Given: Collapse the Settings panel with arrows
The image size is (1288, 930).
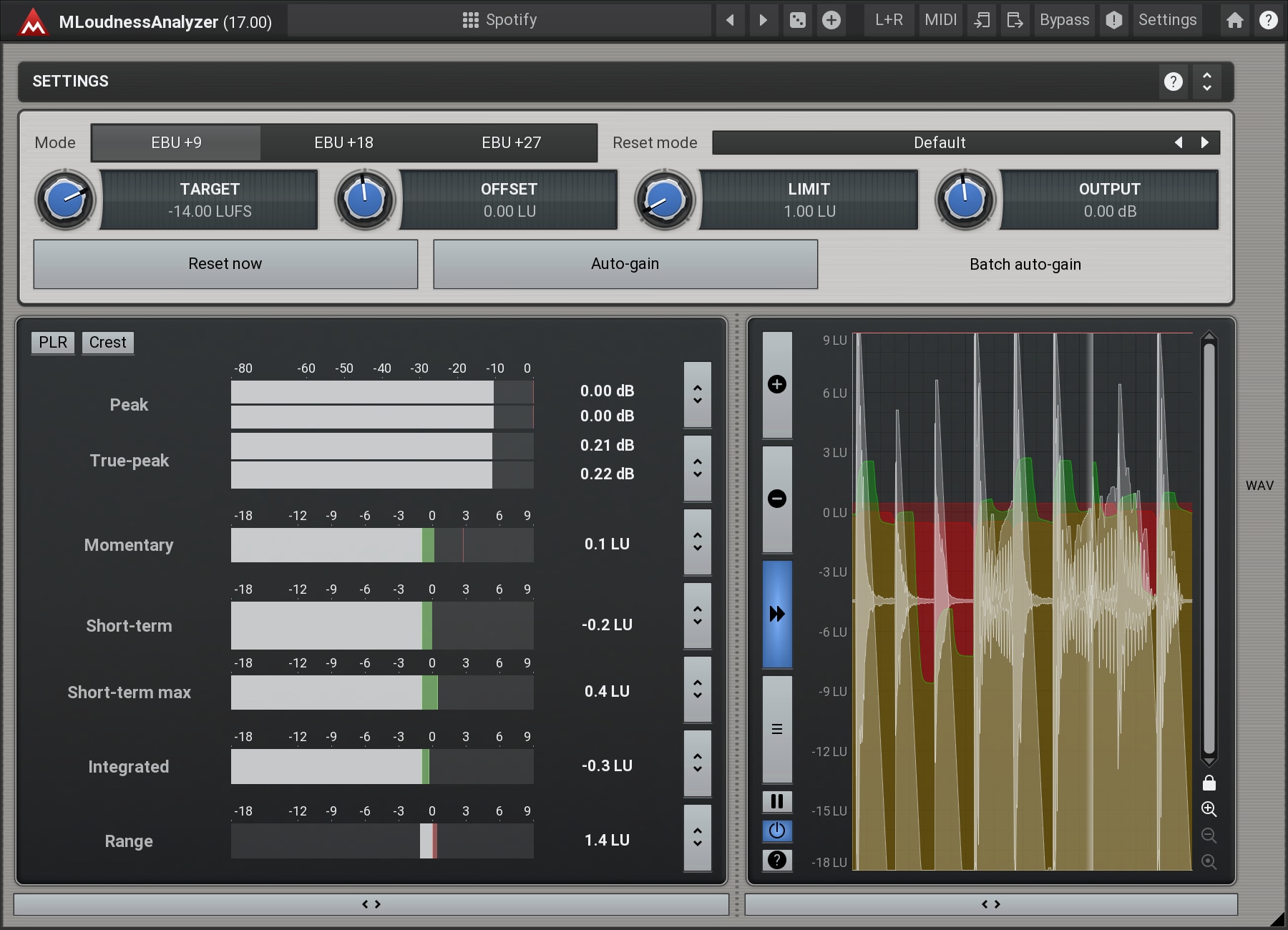Looking at the screenshot, I should pyautogui.click(x=1206, y=82).
